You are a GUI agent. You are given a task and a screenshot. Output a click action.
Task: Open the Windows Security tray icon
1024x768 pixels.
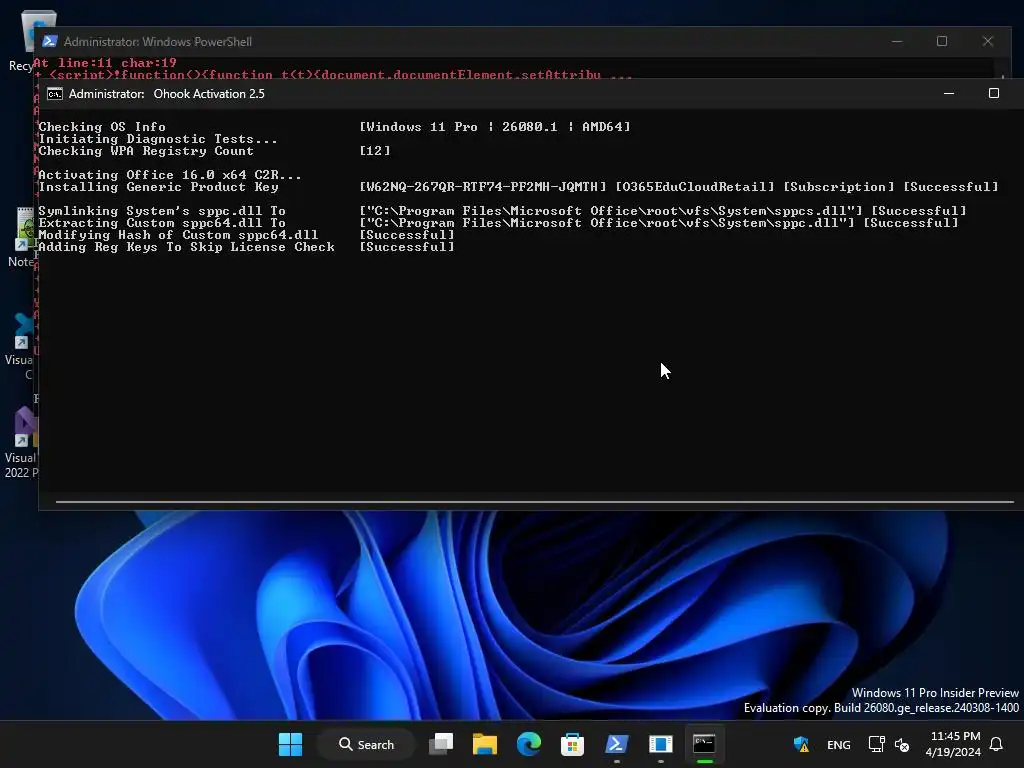801,744
